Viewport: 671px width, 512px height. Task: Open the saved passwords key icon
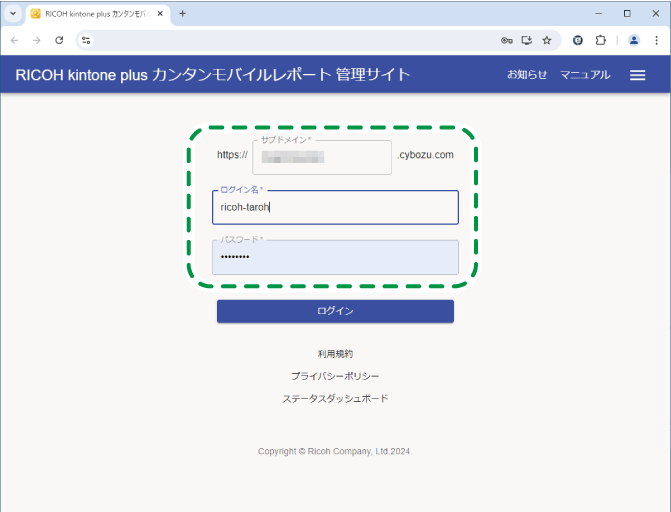507,40
